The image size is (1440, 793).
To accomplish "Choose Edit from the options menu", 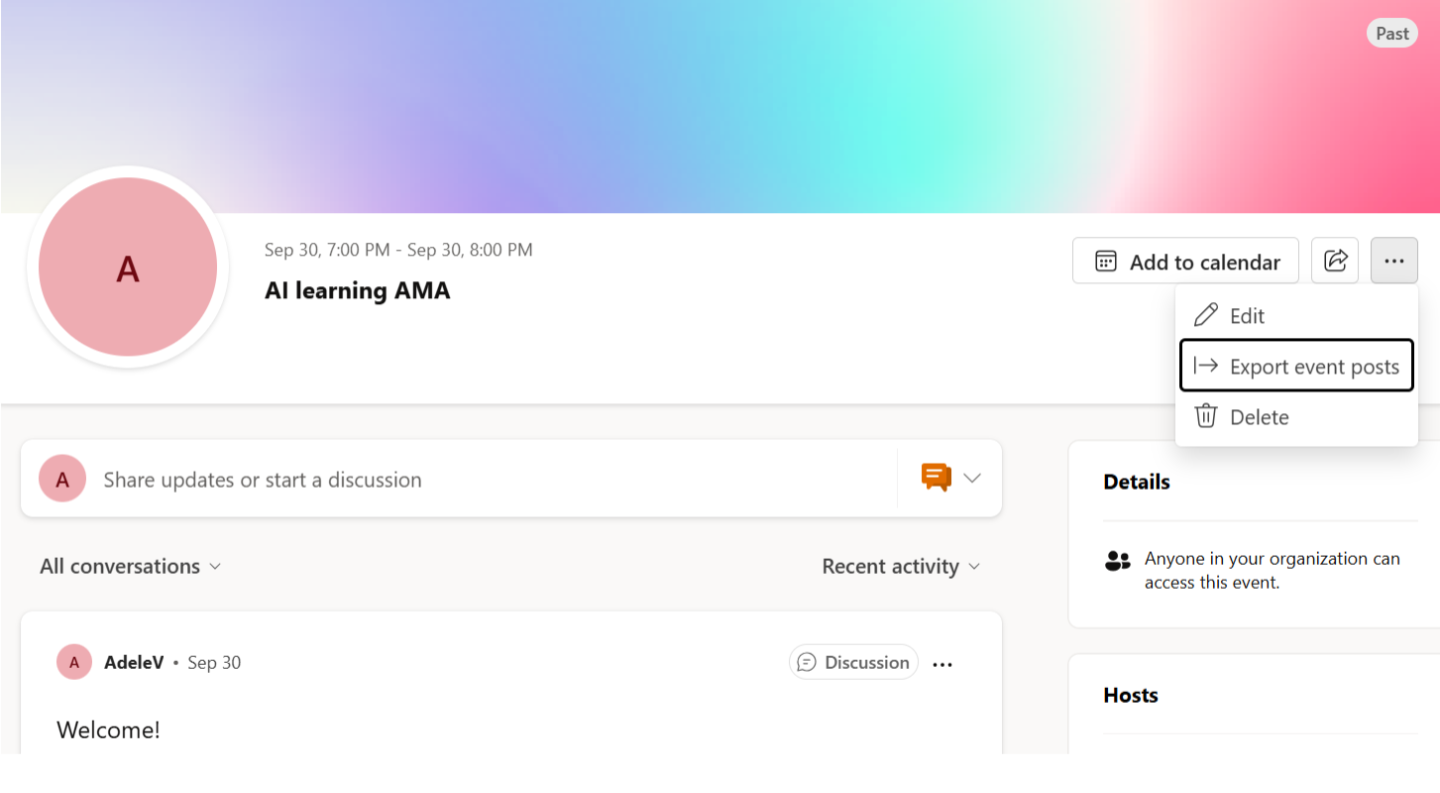I will pos(1246,314).
